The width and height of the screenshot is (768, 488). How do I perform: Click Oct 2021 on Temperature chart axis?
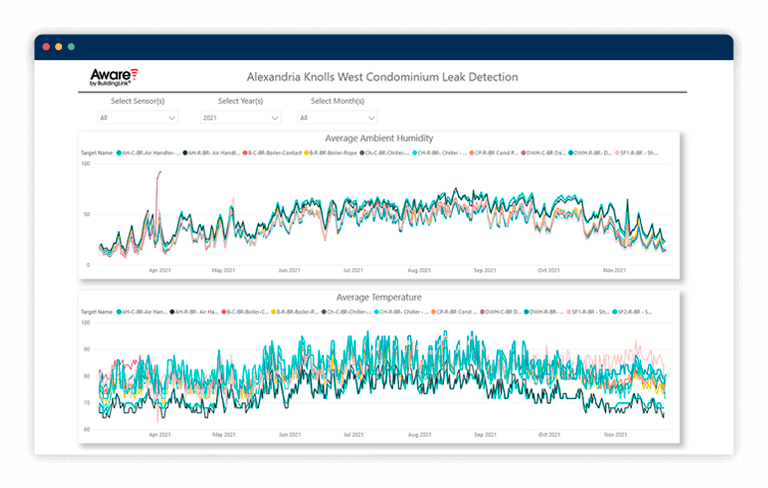click(x=549, y=435)
